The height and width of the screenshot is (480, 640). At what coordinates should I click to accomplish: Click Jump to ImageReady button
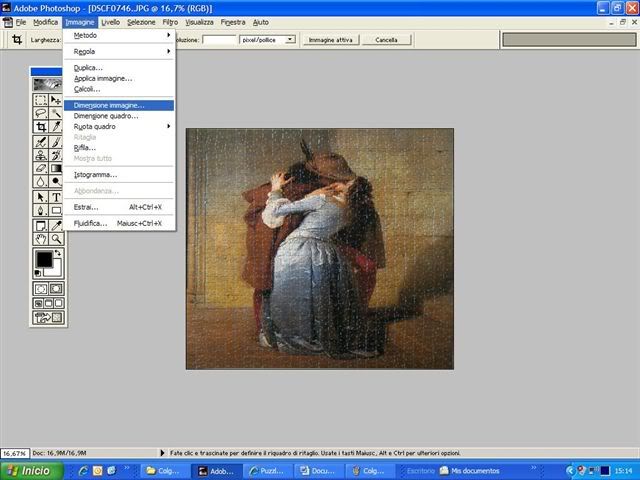click(48, 317)
